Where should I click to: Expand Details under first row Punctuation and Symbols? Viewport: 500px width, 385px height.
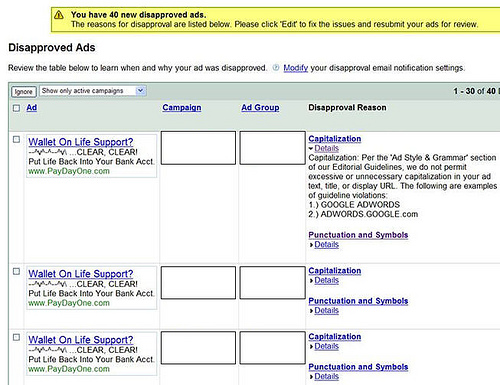pyautogui.click(x=326, y=245)
